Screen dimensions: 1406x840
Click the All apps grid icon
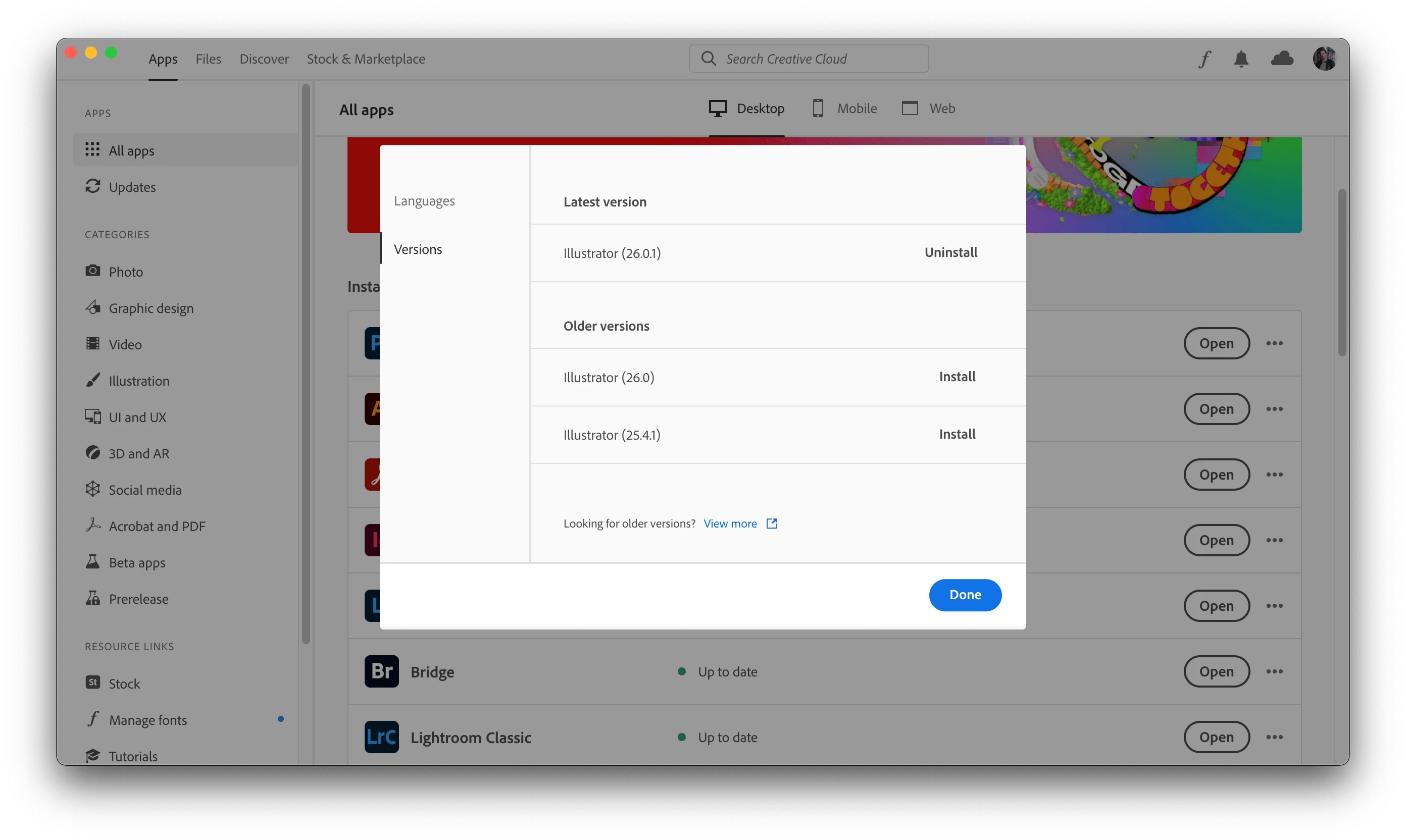click(92, 150)
